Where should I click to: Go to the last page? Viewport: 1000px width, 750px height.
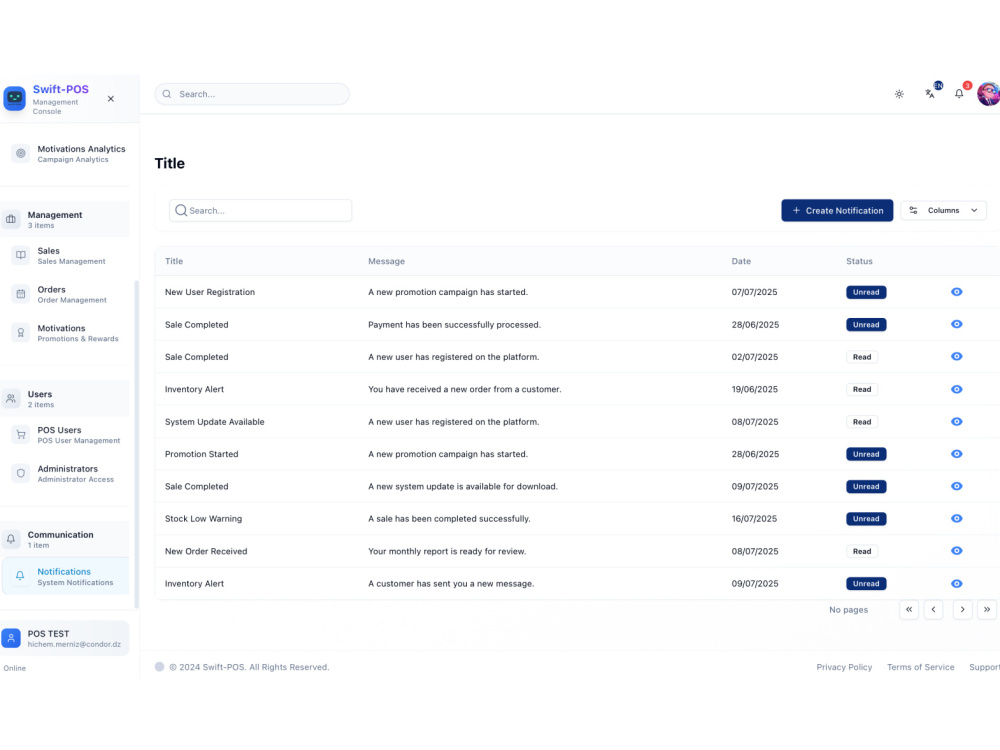click(987, 610)
